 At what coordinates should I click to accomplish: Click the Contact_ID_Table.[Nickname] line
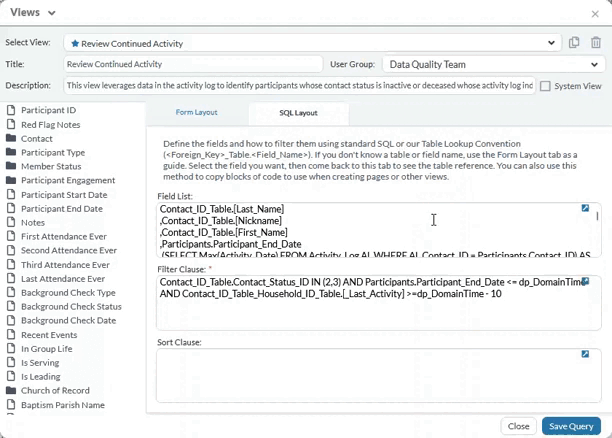coord(221,221)
